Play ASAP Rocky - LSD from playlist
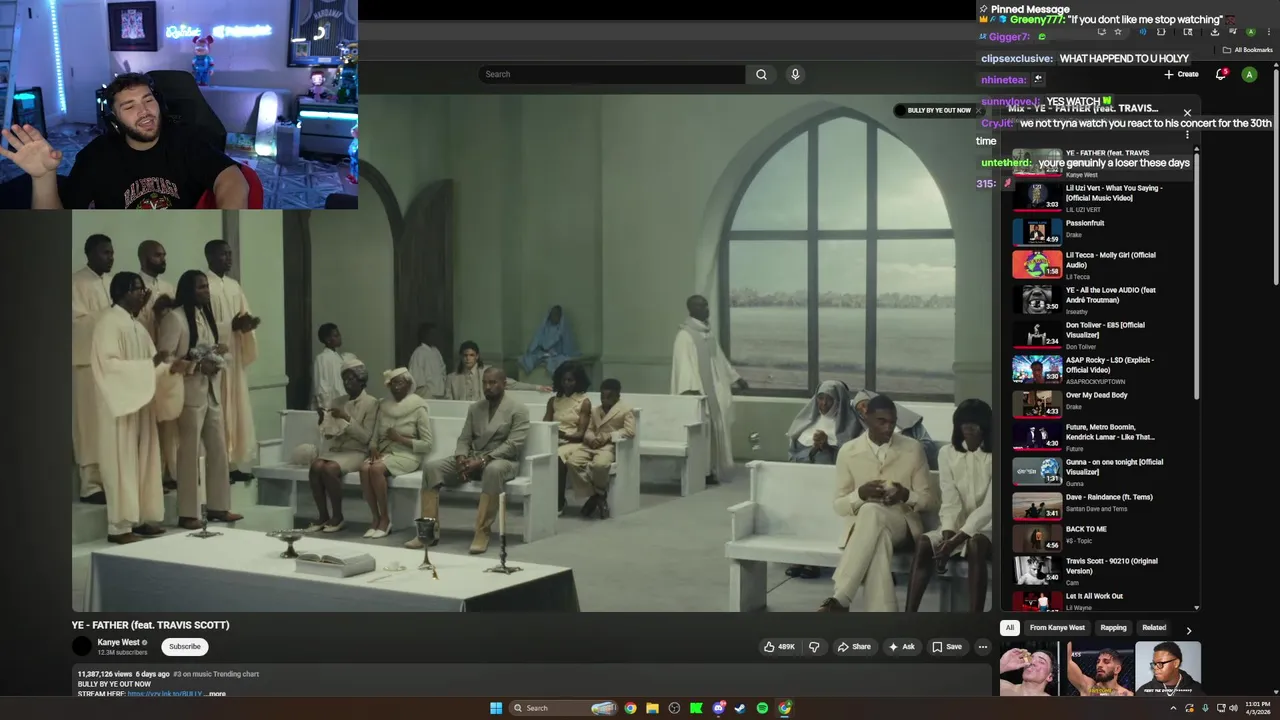Screen dimensions: 1280x720 [1098, 369]
